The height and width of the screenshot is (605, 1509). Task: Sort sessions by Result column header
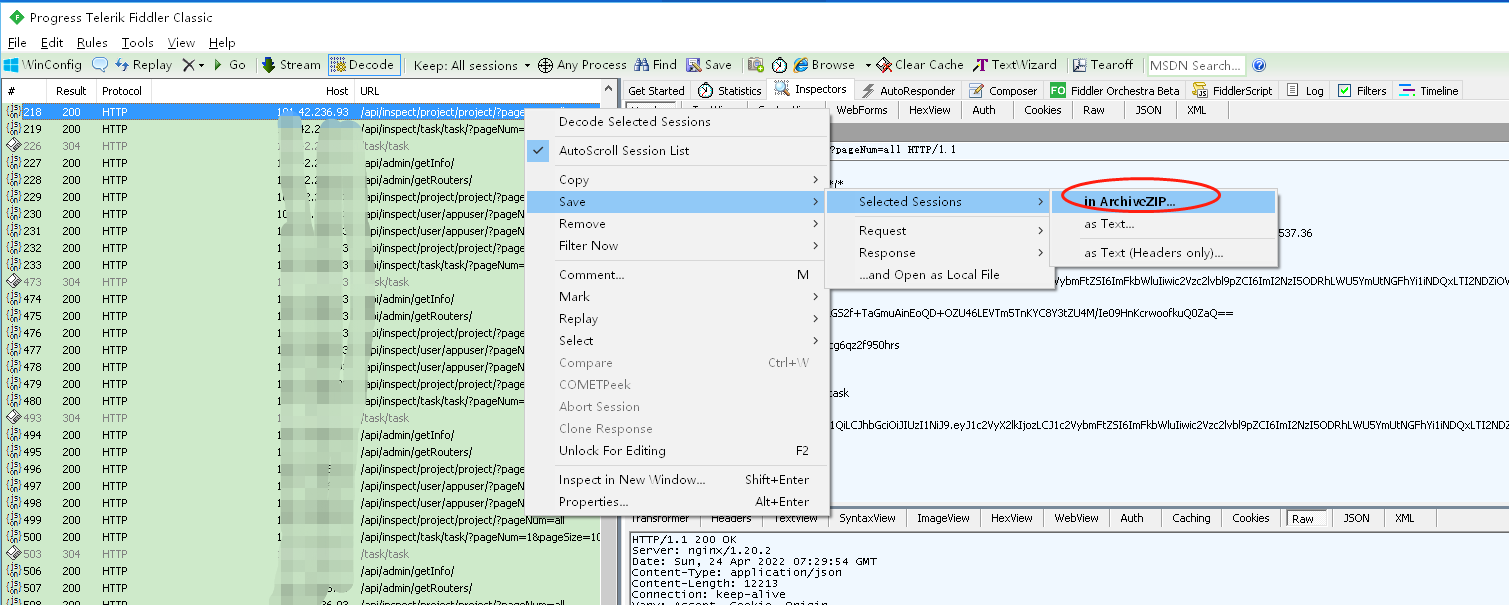[x=72, y=91]
